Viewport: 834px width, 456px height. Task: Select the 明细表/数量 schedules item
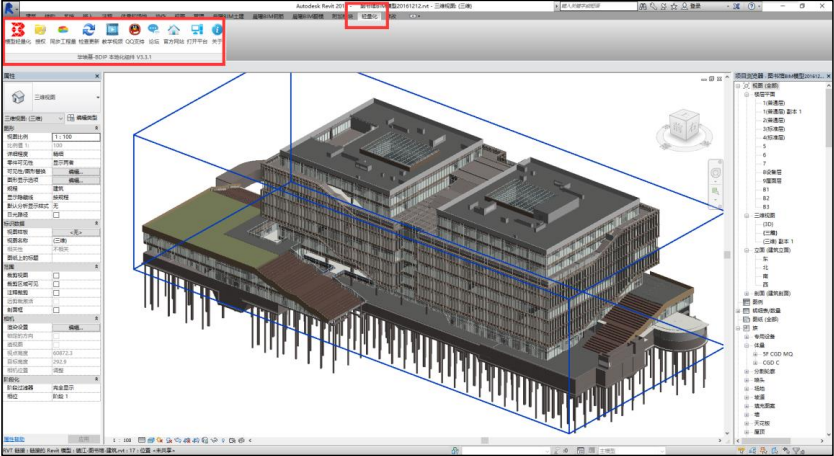coord(766,310)
